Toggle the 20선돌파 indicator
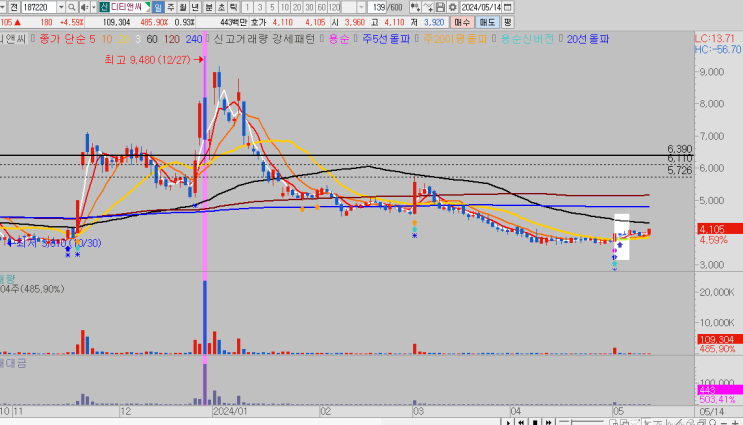The height and width of the screenshot is (425, 743). pyautogui.click(x=588, y=39)
